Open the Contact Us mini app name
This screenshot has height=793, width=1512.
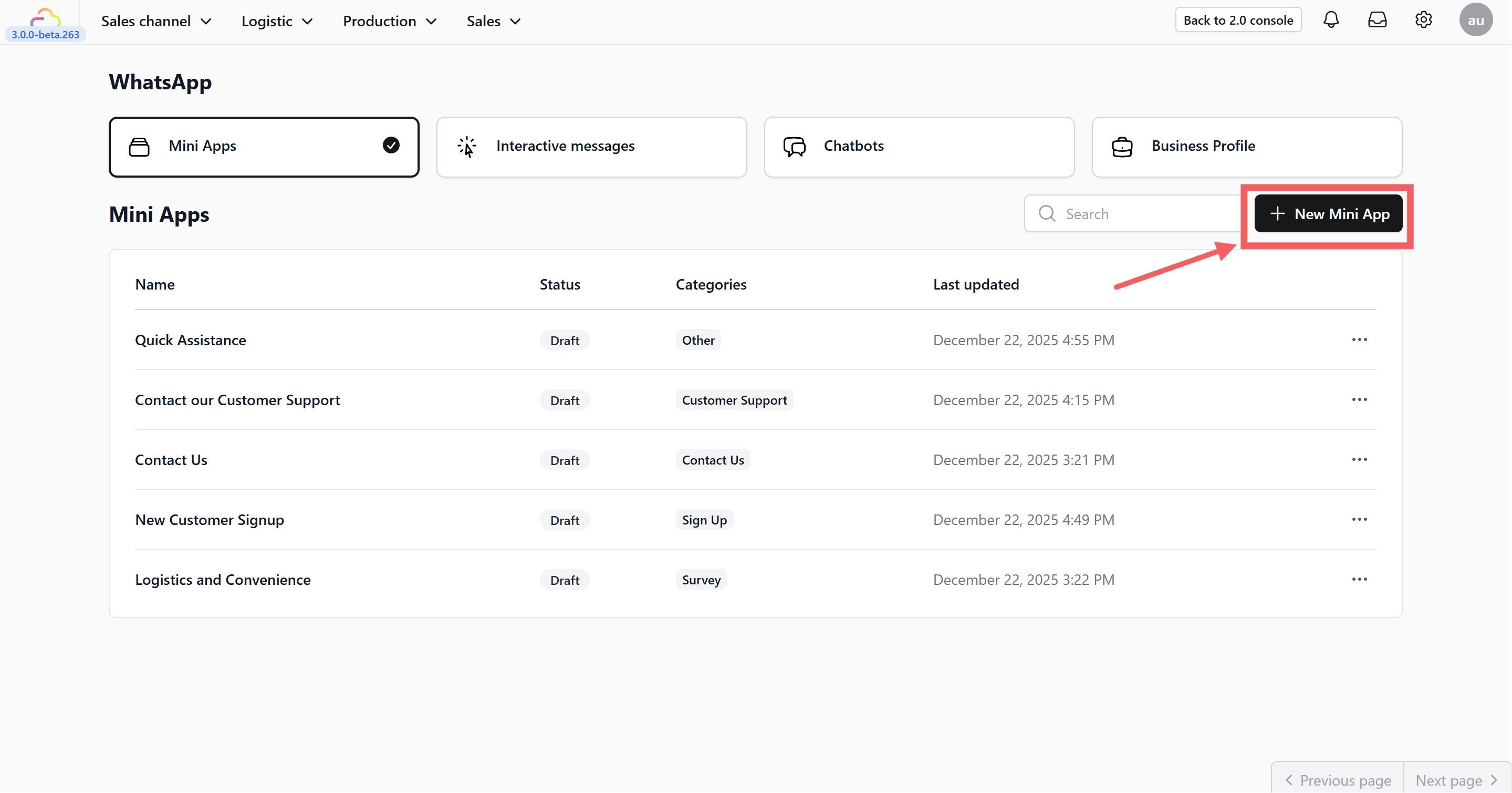coord(171,460)
